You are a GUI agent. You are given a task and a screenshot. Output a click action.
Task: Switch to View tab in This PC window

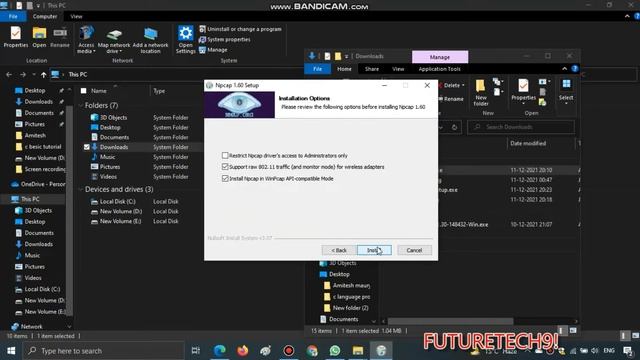(x=76, y=16)
